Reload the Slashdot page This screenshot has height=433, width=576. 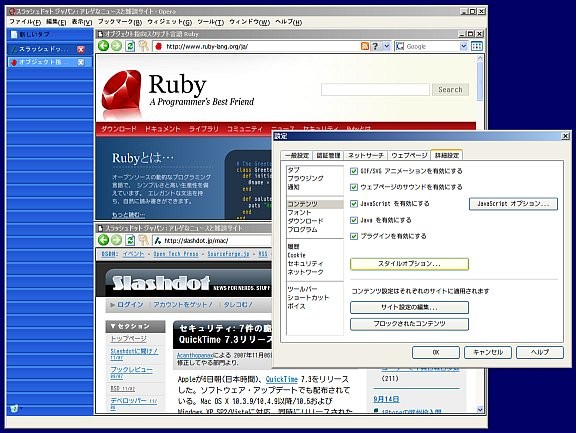[130, 240]
